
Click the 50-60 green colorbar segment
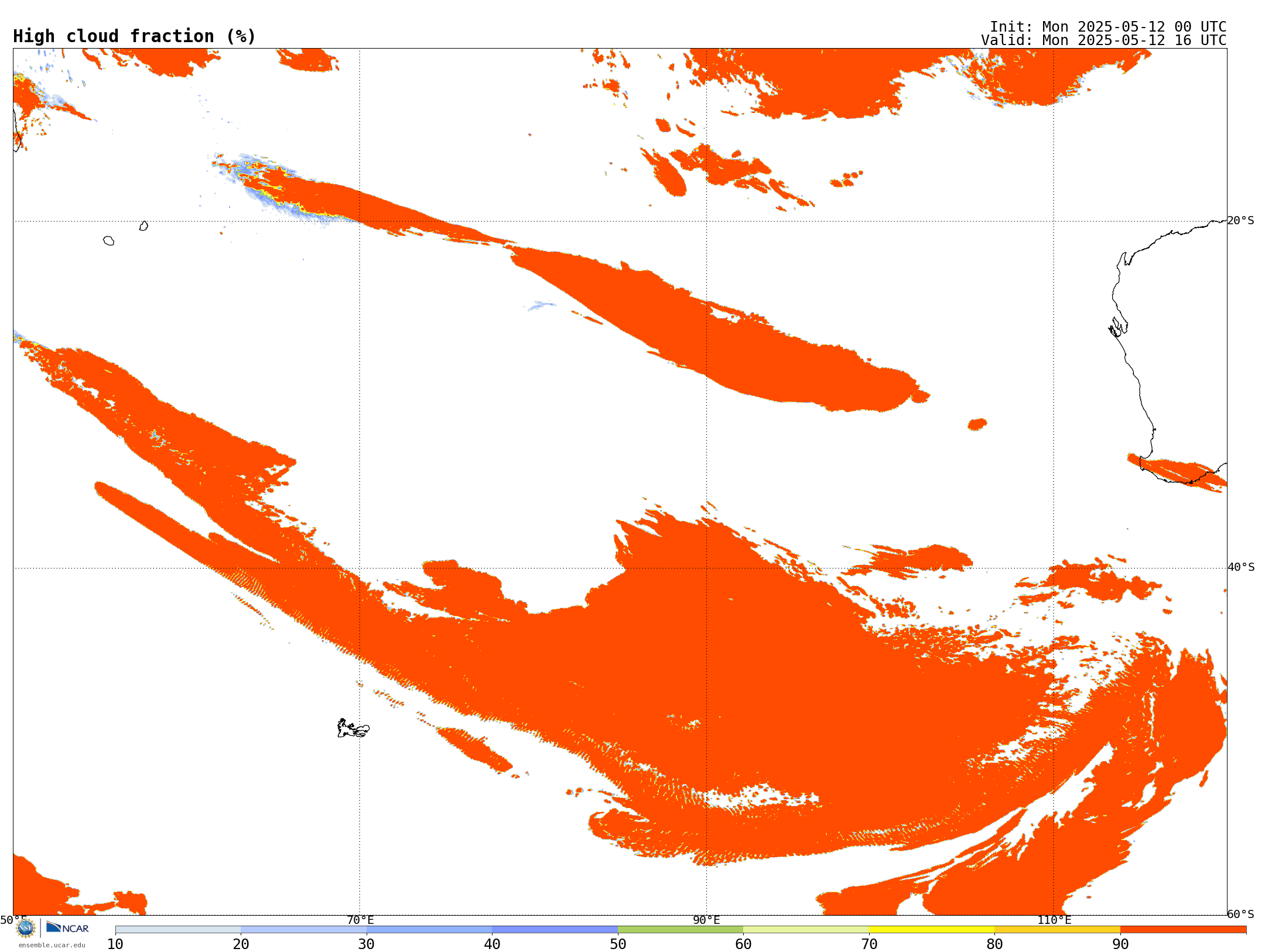tap(681, 930)
